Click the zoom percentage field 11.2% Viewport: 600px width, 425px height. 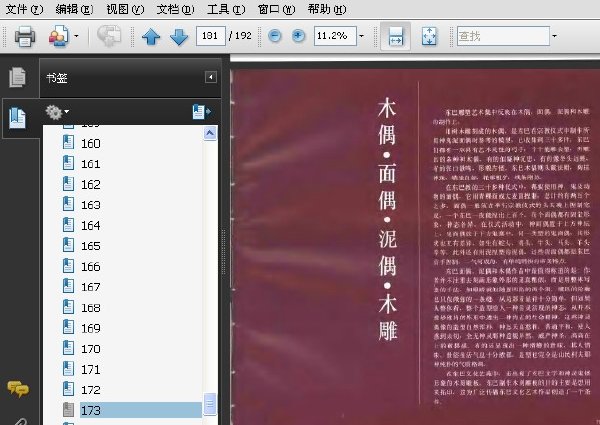click(x=335, y=36)
